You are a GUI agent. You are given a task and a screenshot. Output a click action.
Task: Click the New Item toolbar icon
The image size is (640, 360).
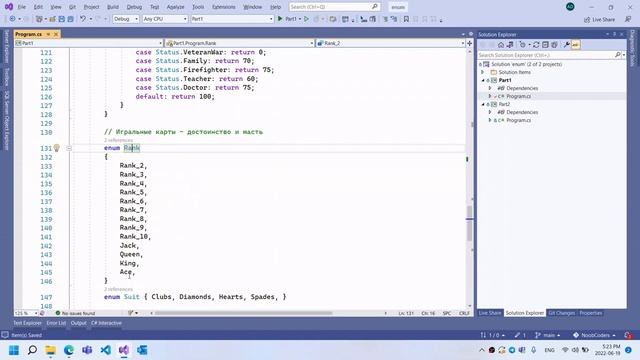pyautogui.click(x=39, y=19)
